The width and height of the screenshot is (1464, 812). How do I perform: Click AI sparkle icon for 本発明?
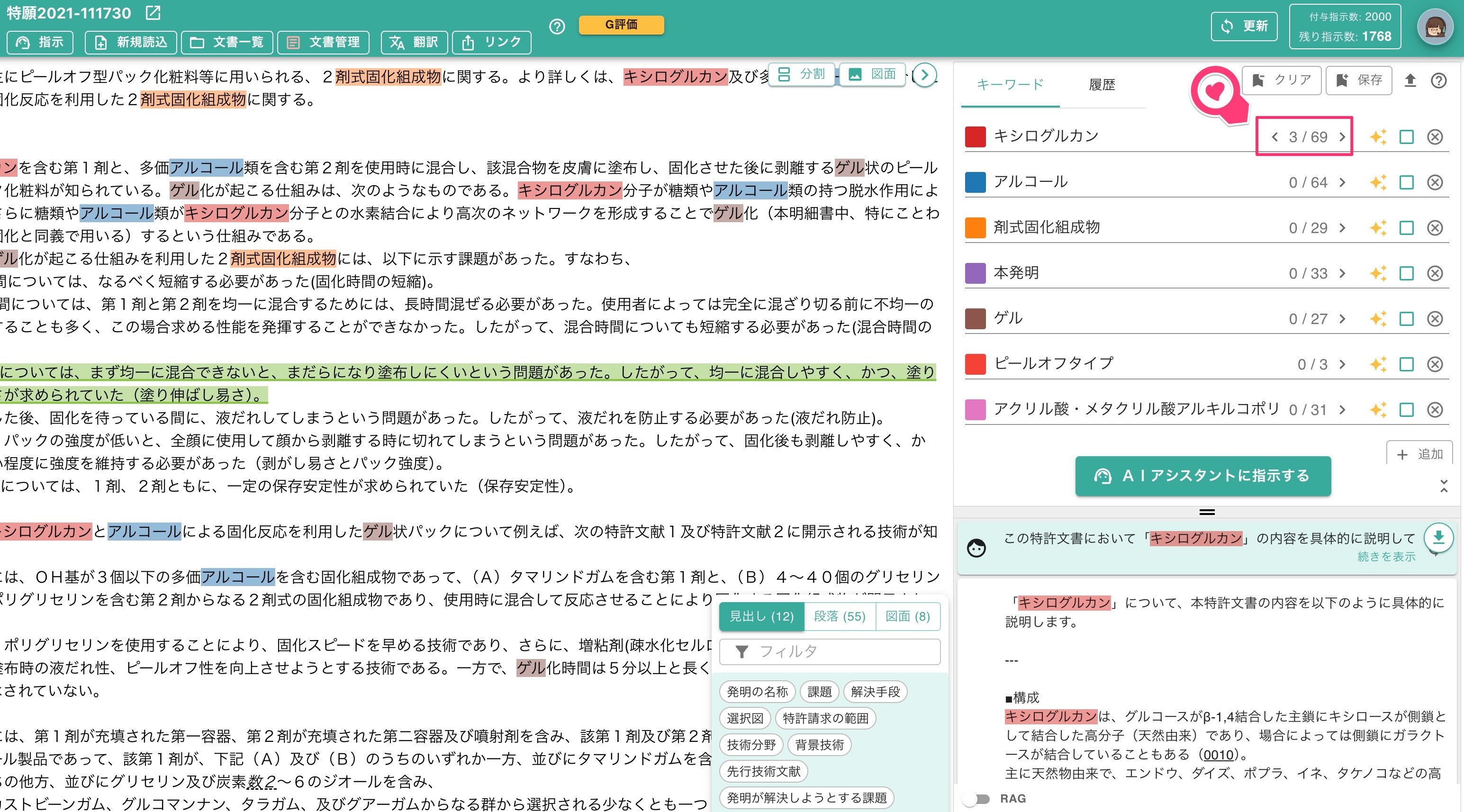[x=1378, y=273]
